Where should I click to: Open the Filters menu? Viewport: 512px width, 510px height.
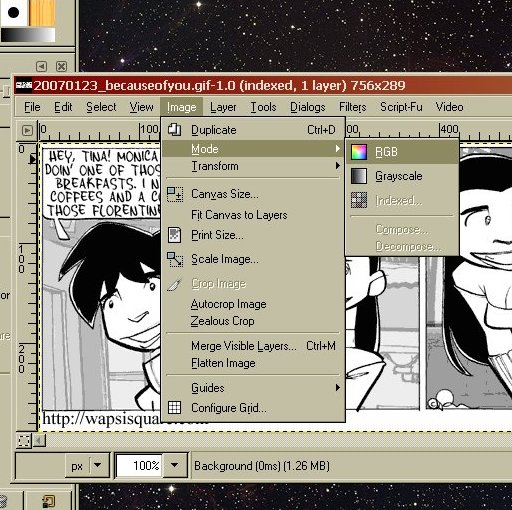(x=353, y=107)
